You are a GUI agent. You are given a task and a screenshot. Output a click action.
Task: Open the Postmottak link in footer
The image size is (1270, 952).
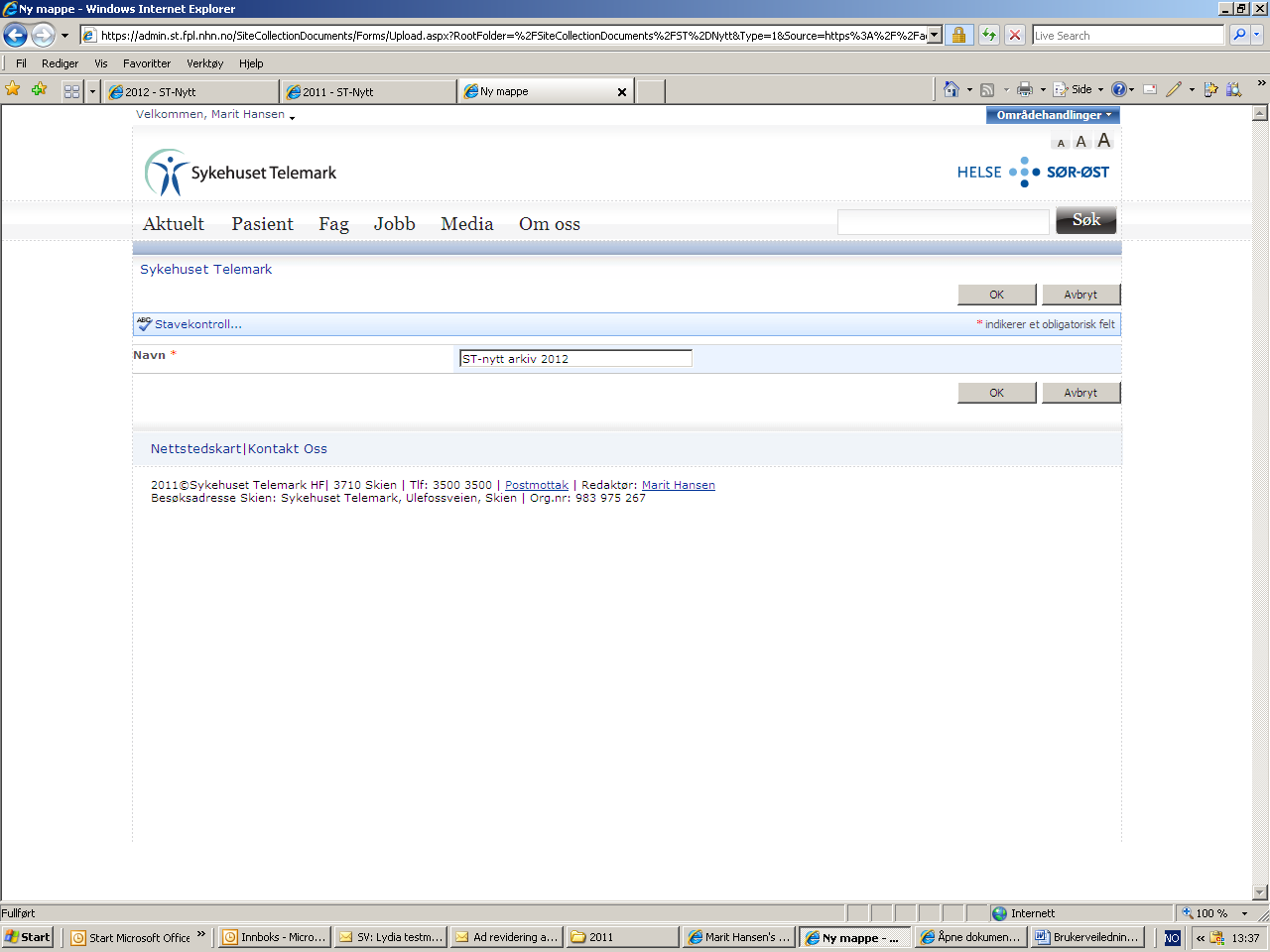tap(537, 485)
